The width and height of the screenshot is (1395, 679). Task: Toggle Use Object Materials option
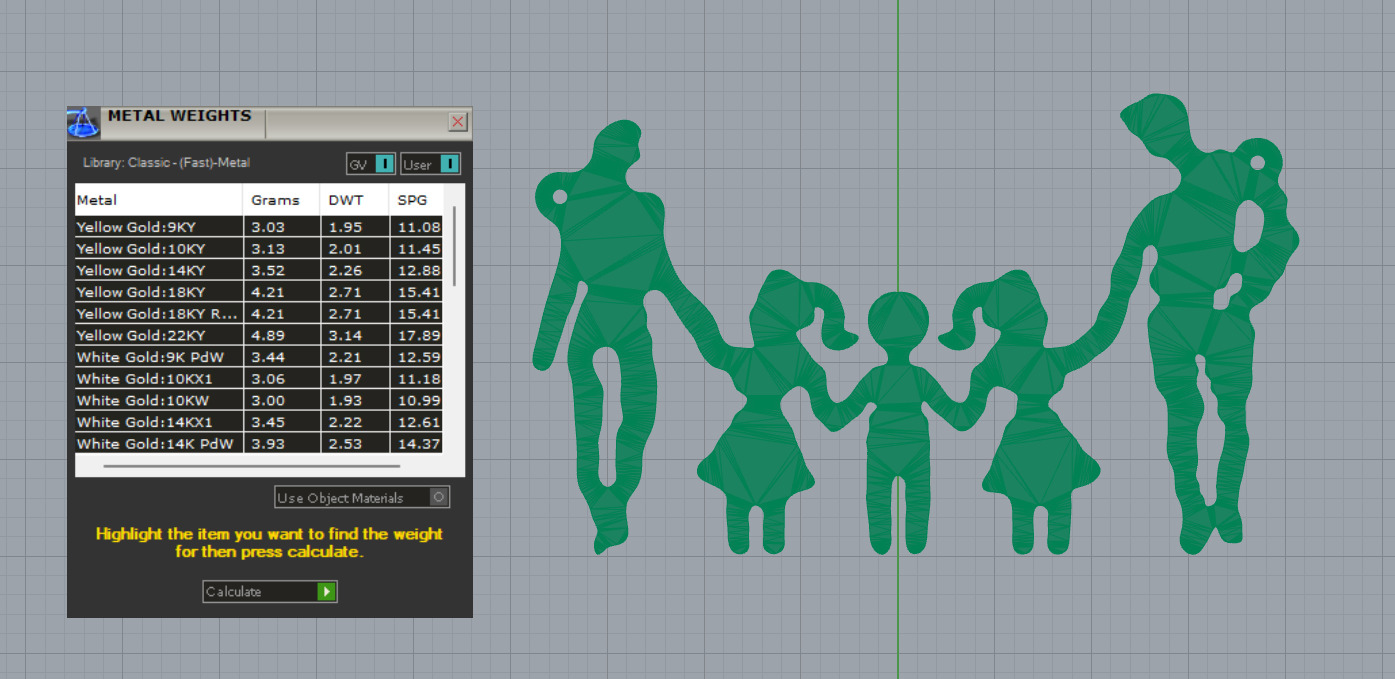pos(362,497)
